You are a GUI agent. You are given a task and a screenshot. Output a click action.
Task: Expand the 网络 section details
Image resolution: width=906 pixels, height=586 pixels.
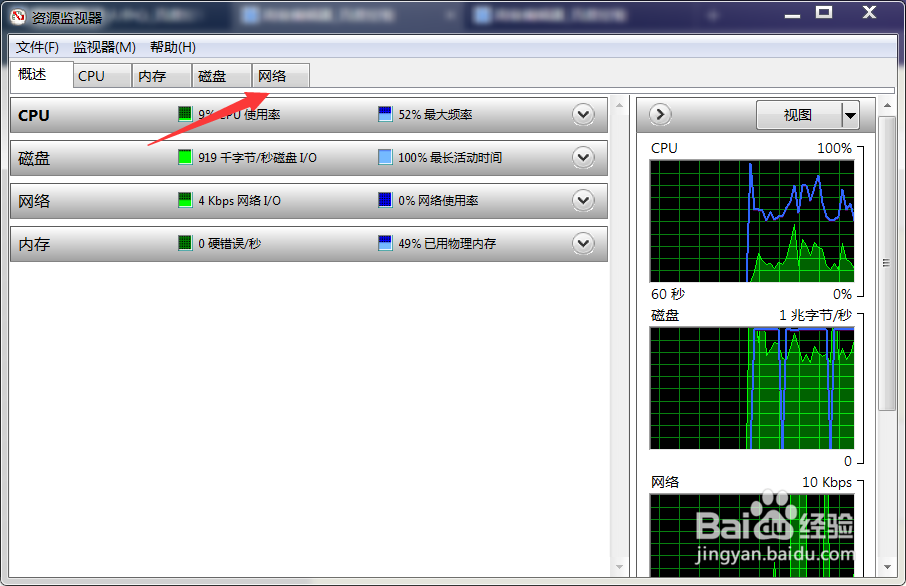[583, 200]
